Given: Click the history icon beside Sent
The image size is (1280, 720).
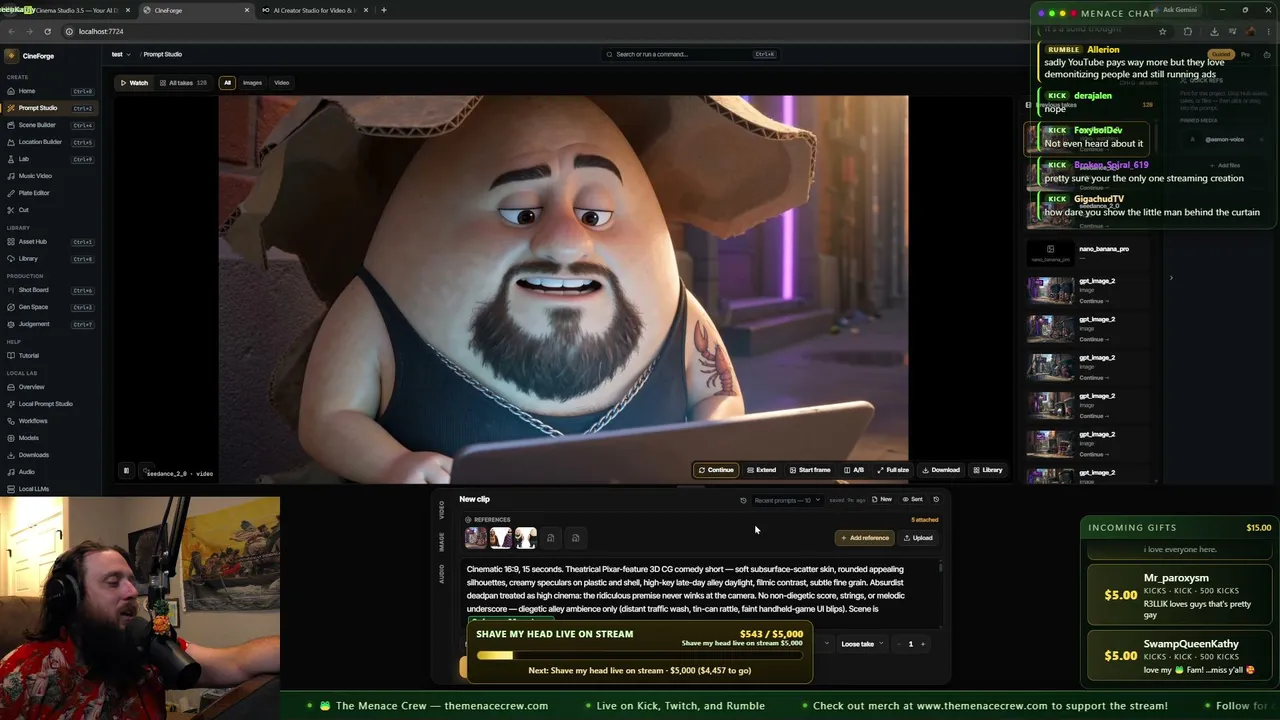Looking at the screenshot, I should (x=936, y=499).
